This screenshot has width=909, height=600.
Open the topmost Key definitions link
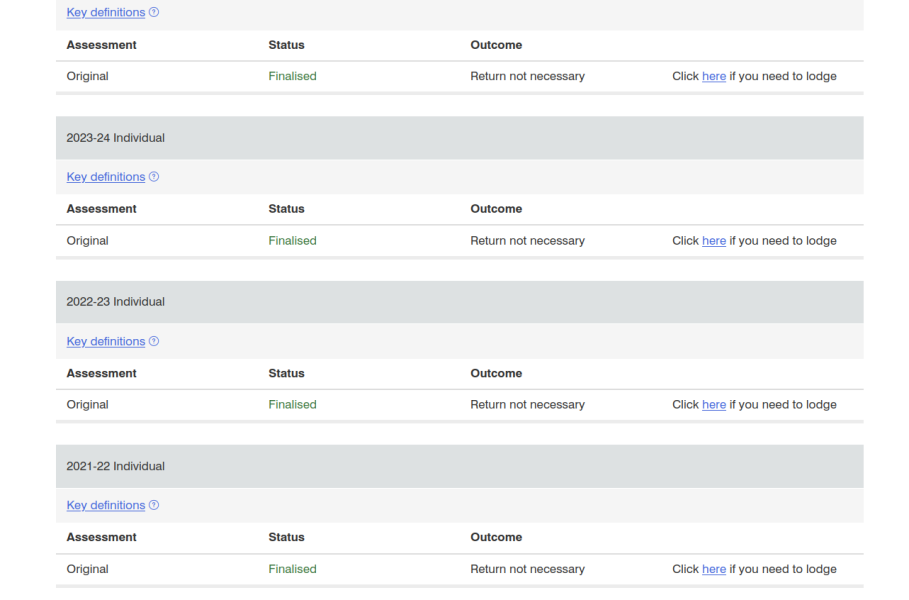(x=105, y=13)
